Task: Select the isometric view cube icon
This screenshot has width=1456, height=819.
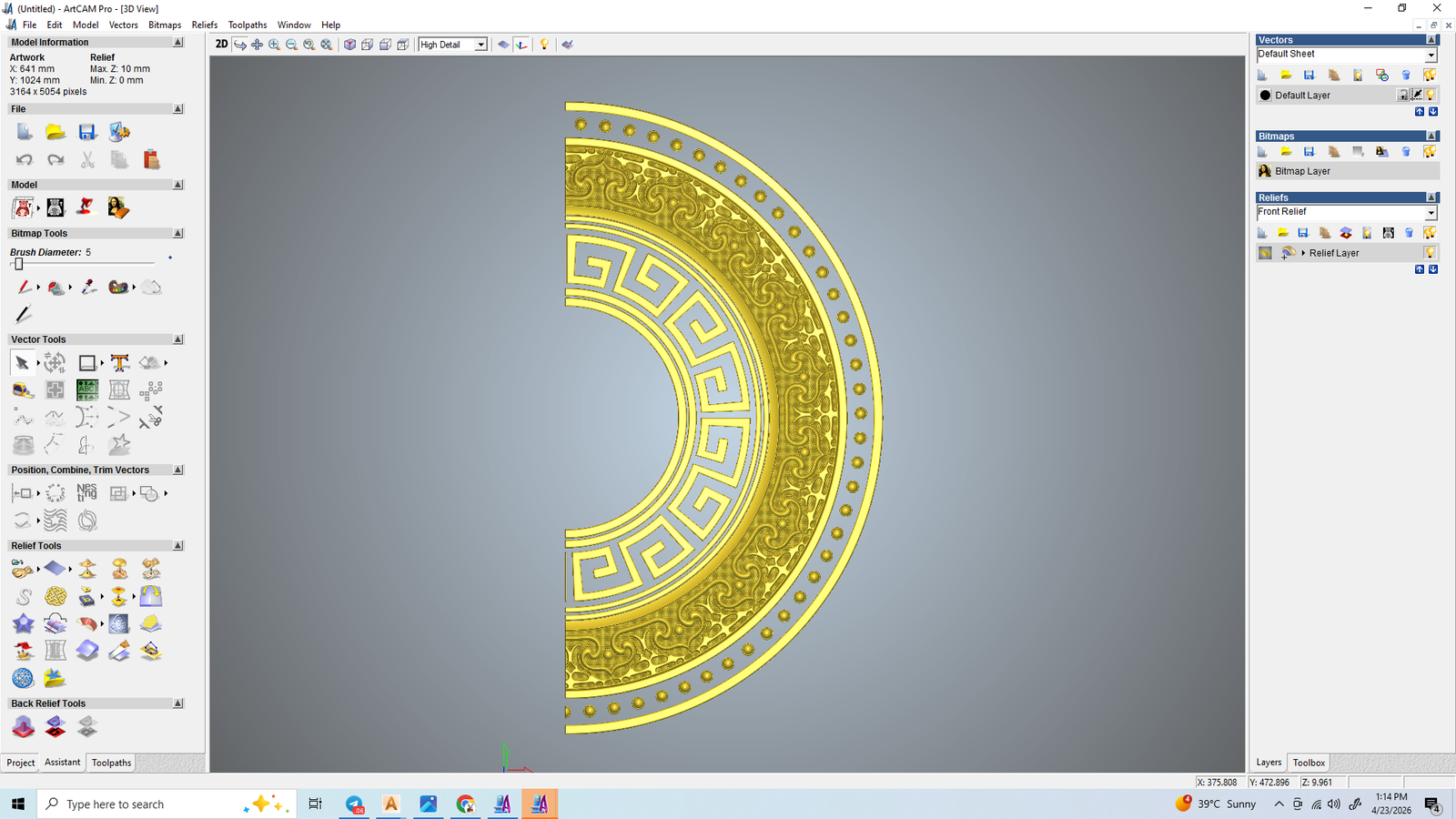Action: 349,45
